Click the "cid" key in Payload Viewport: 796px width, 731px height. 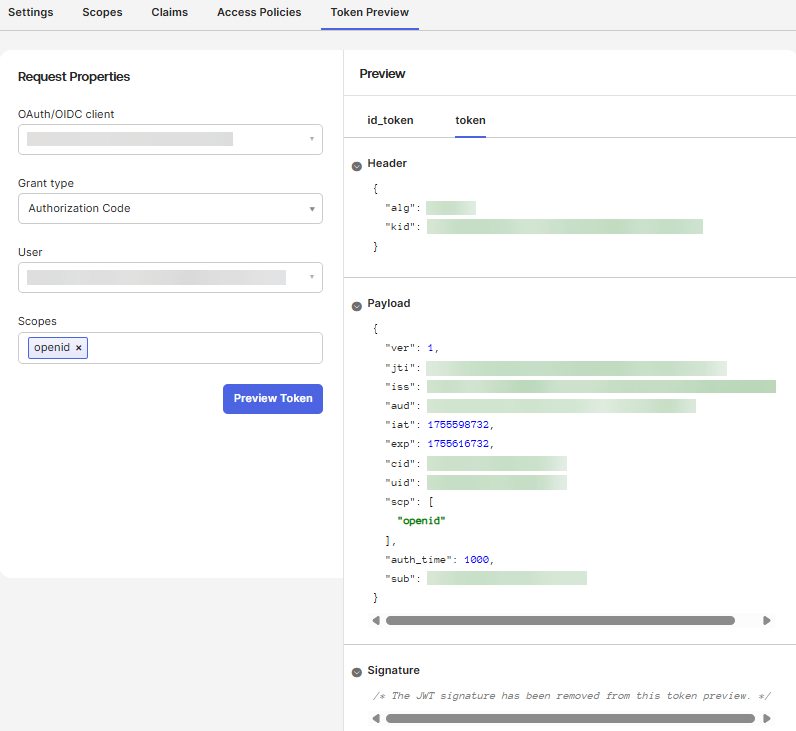click(x=400, y=463)
